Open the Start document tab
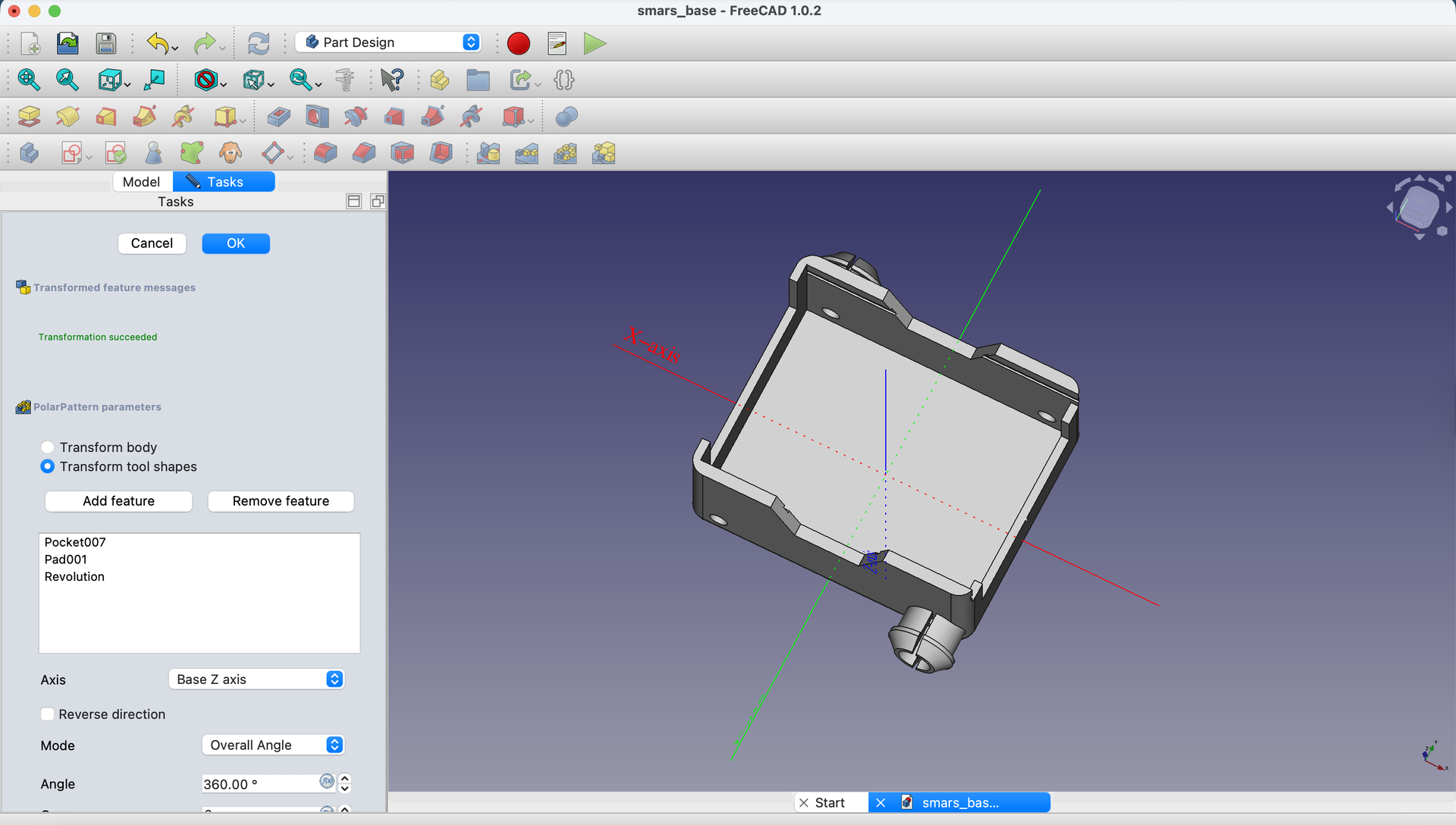Viewport: 1456px width, 825px height. click(x=830, y=802)
